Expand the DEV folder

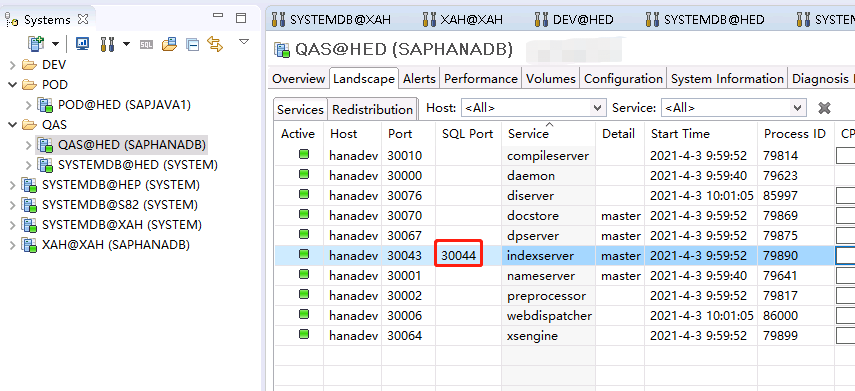13,65
